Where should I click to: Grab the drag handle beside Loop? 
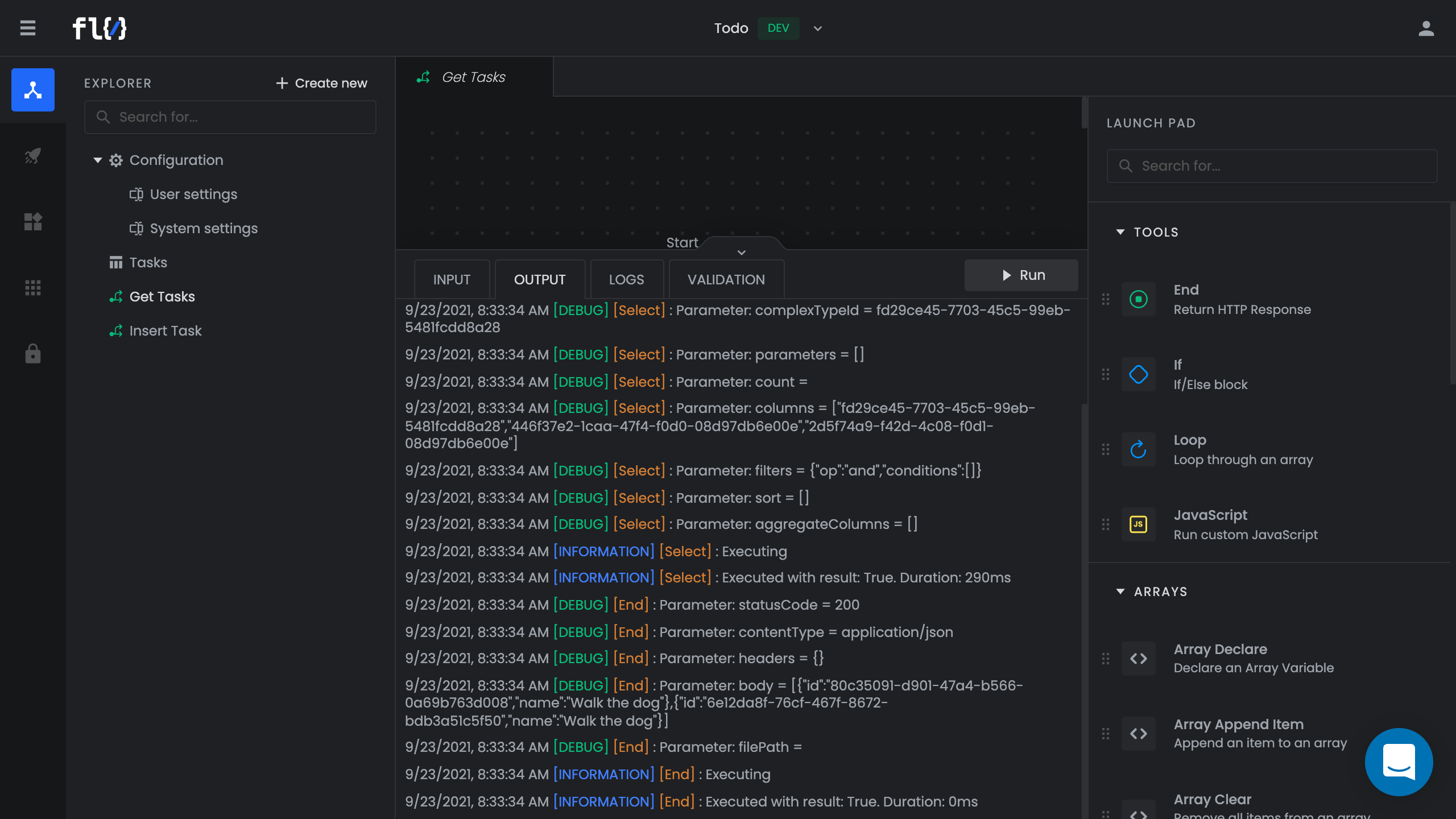tap(1106, 449)
